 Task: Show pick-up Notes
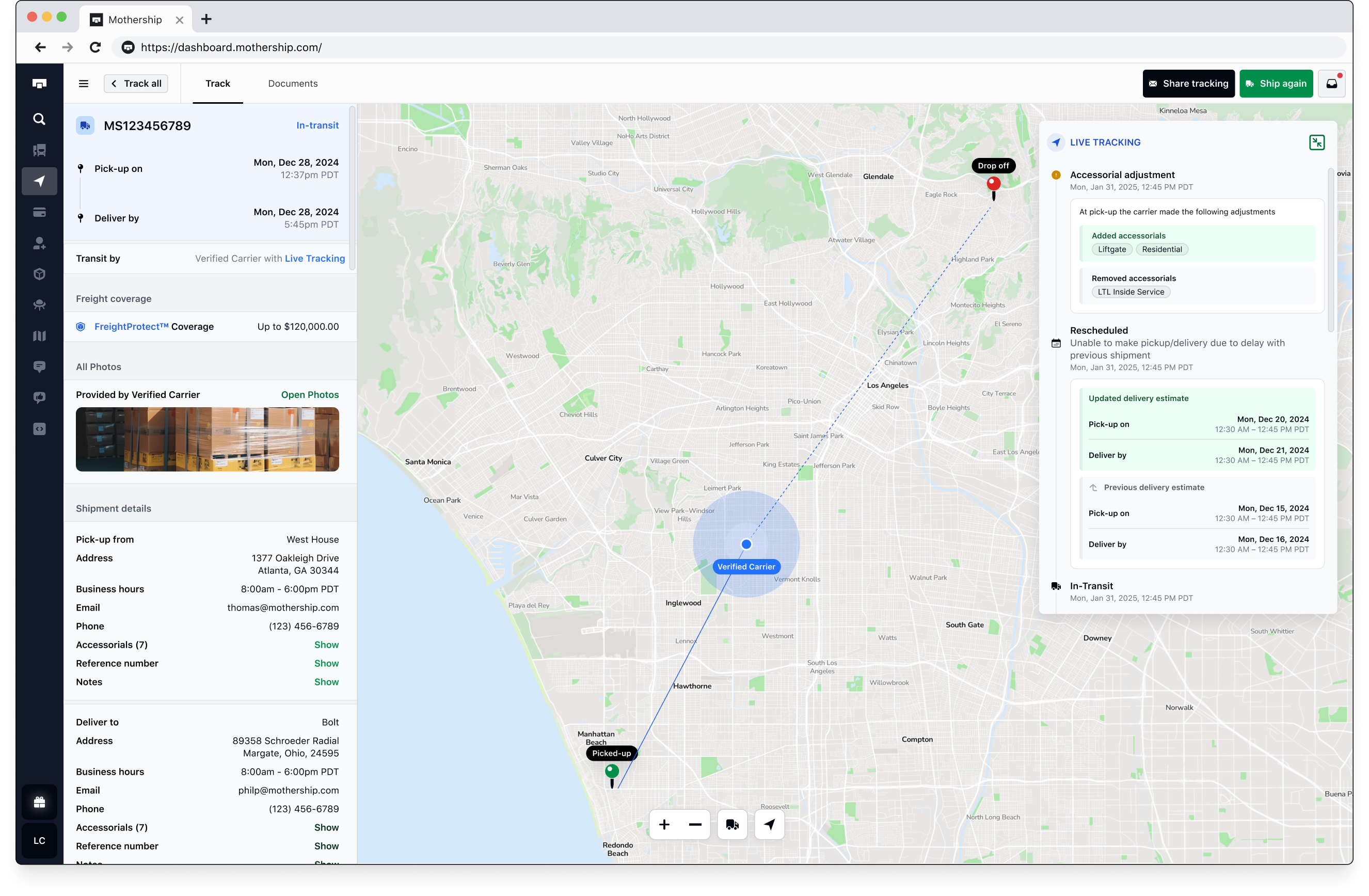tap(326, 681)
